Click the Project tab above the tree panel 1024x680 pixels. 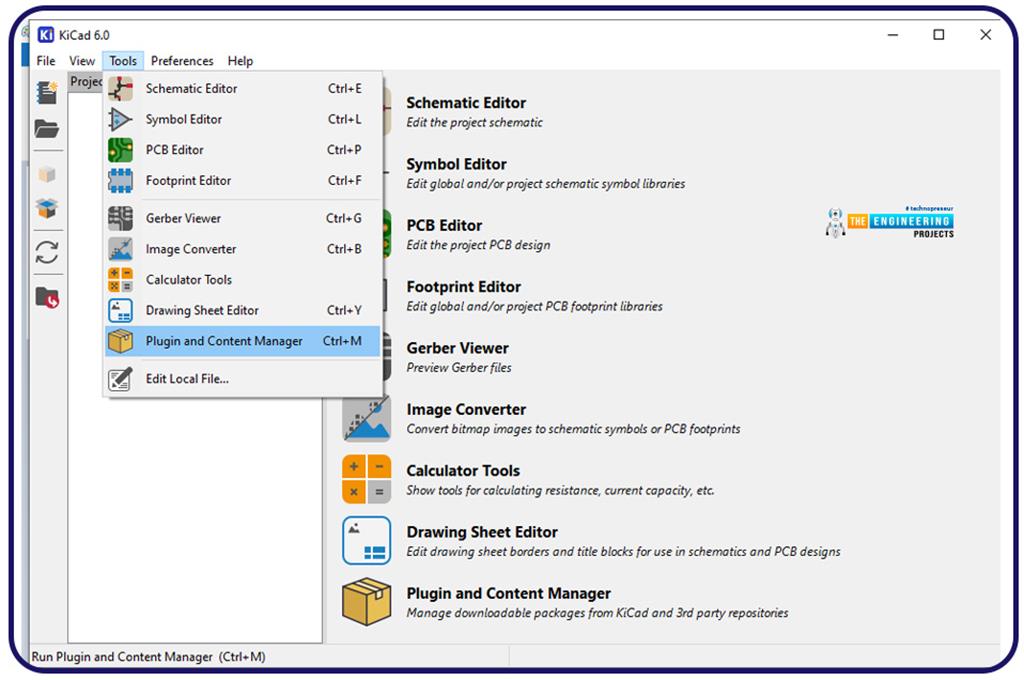pyautogui.click(x=85, y=81)
